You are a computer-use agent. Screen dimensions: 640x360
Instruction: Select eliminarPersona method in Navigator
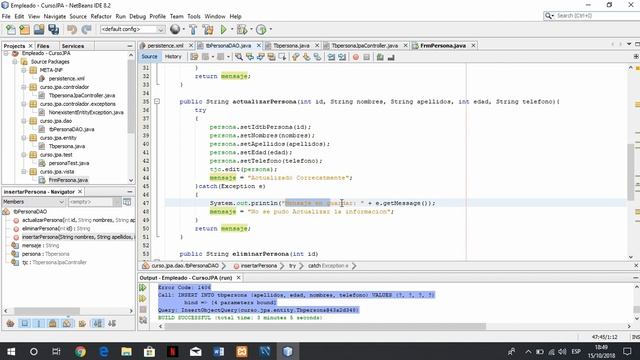56,229
